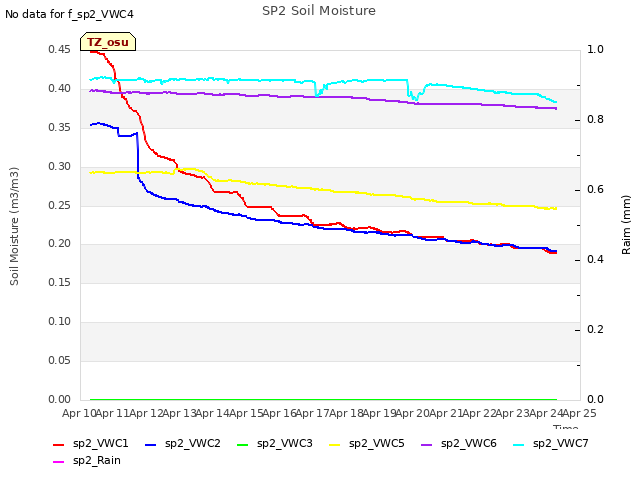Viewport: 640px width, 480px height.
Task: Click the 0.10 left axis value
Action: 60,322
